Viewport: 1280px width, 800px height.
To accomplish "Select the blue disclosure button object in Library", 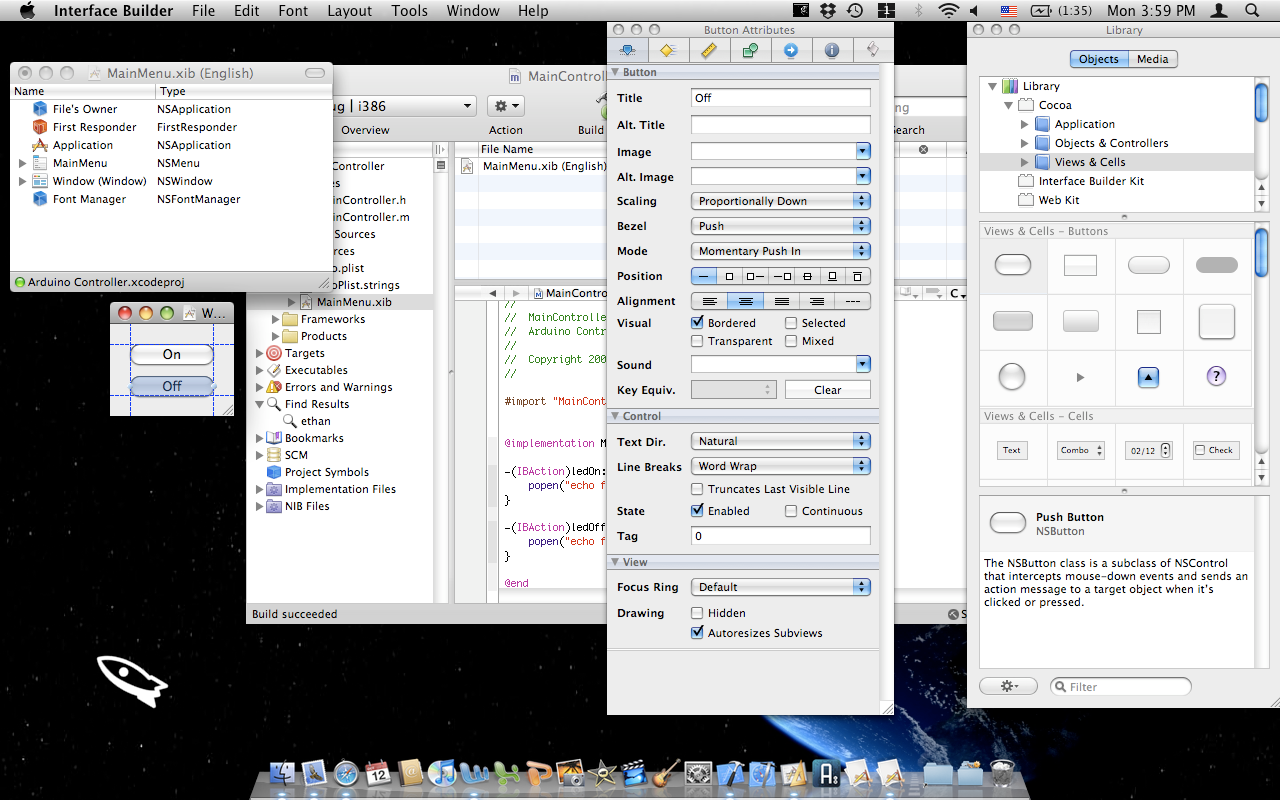I will [x=1148, y=377].
